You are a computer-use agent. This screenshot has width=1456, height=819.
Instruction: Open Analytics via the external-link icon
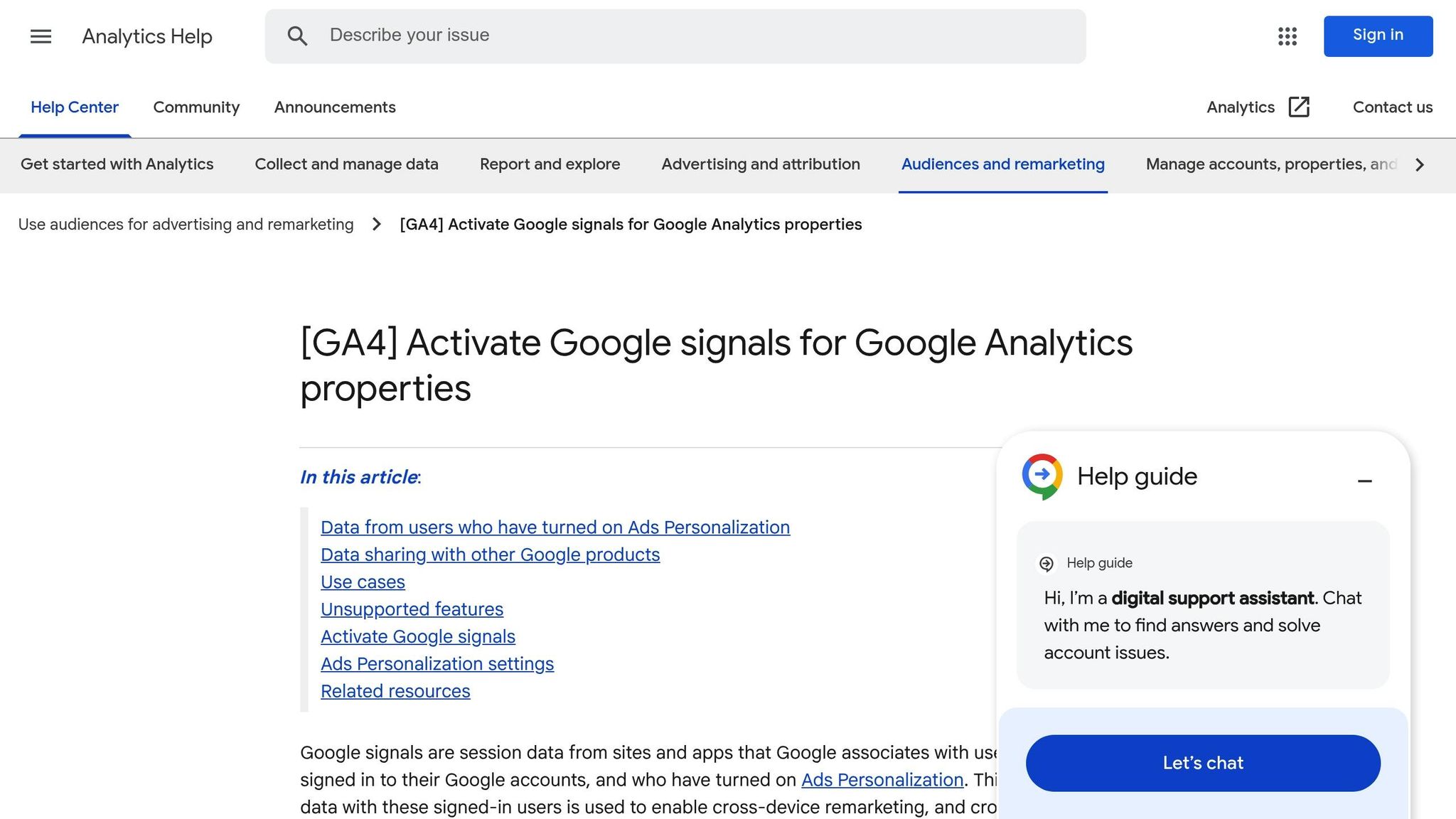(1299, 107)
